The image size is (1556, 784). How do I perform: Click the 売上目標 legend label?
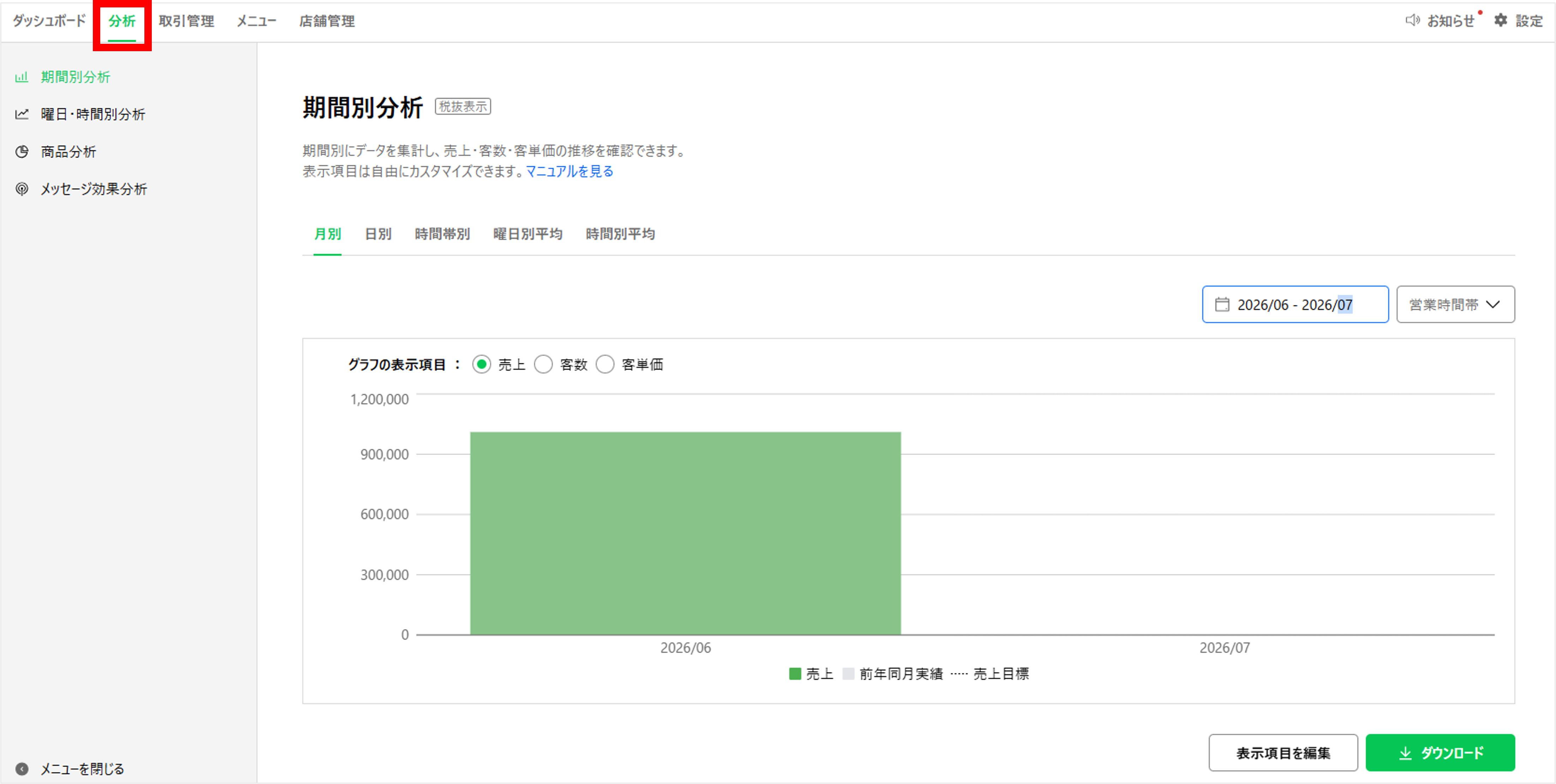(x=1001, y=674)
